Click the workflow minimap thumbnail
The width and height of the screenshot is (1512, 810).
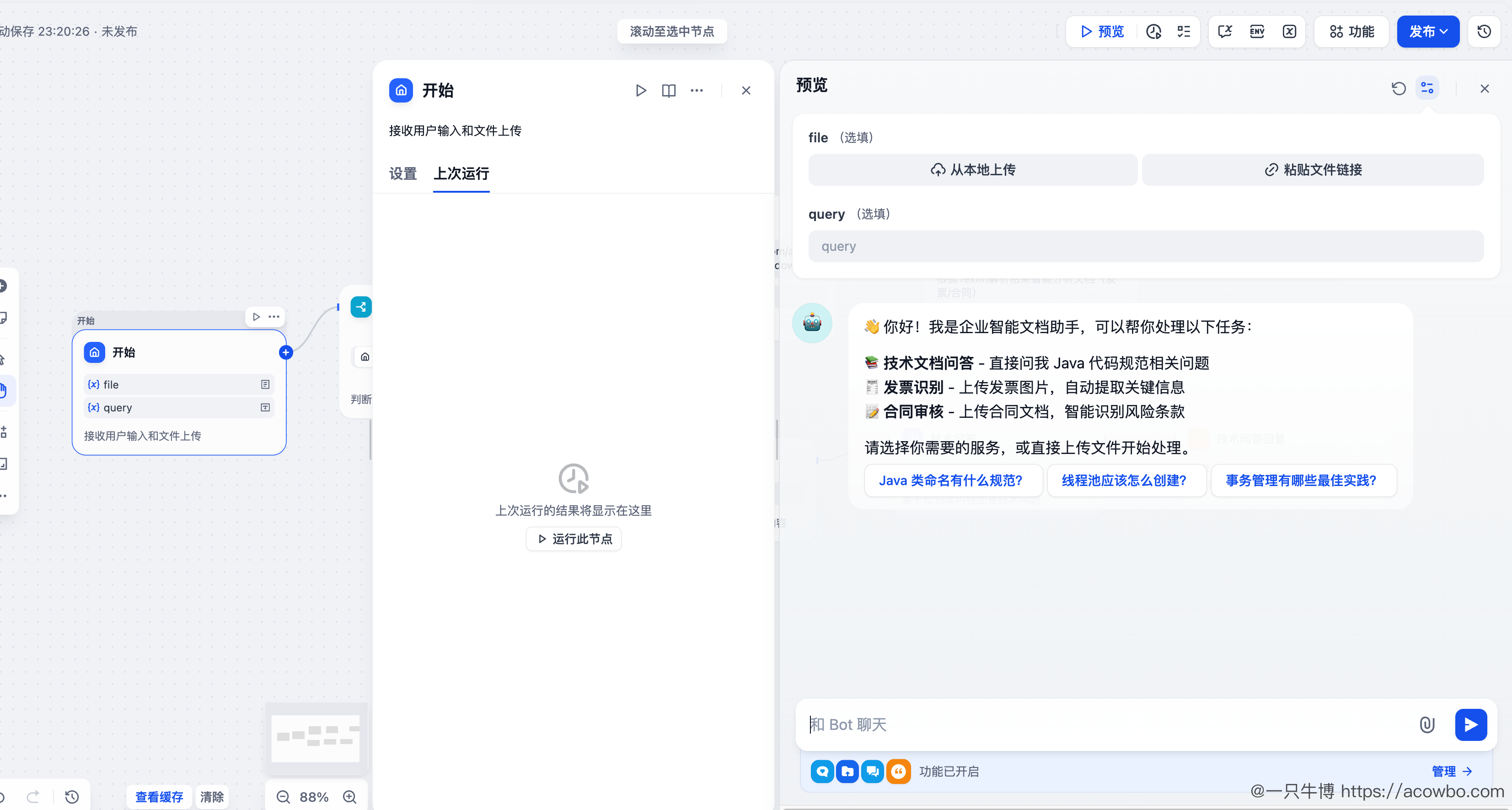click(x=316, y=737)
